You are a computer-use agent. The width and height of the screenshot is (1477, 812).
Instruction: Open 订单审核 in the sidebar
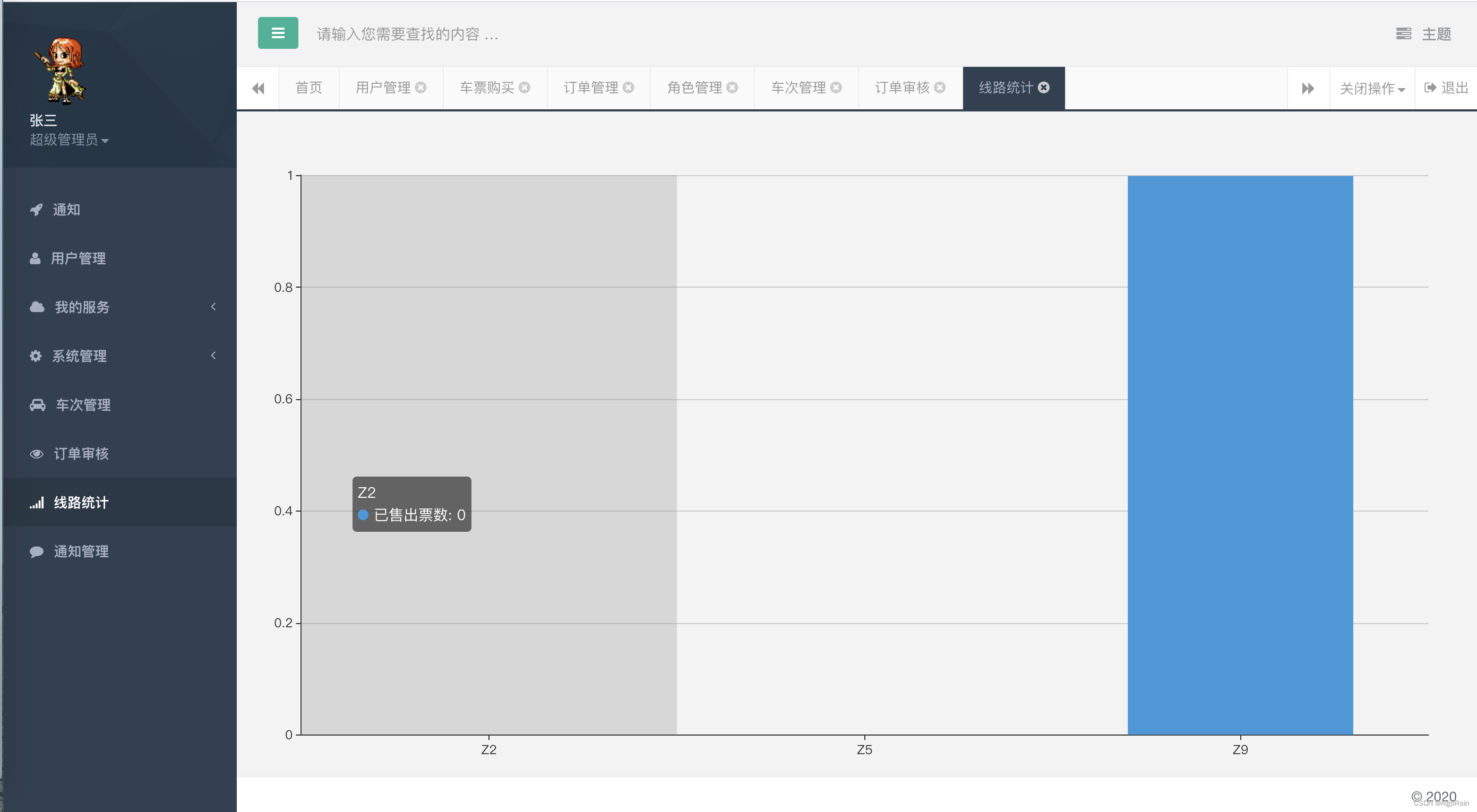tap(81, 454)
